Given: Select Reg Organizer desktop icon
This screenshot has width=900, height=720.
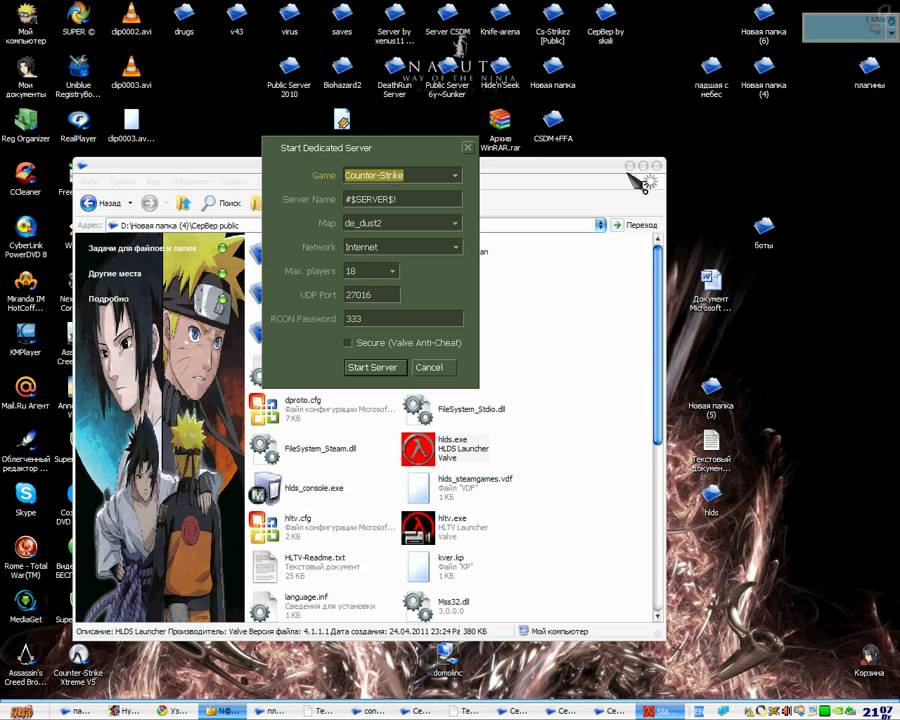Looking at the screenshot, I should tap(25, 125).
